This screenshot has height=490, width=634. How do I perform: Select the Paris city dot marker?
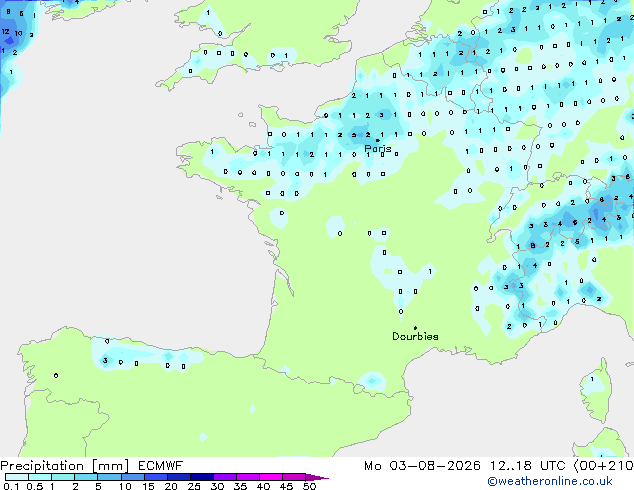(x=377, y=140)
